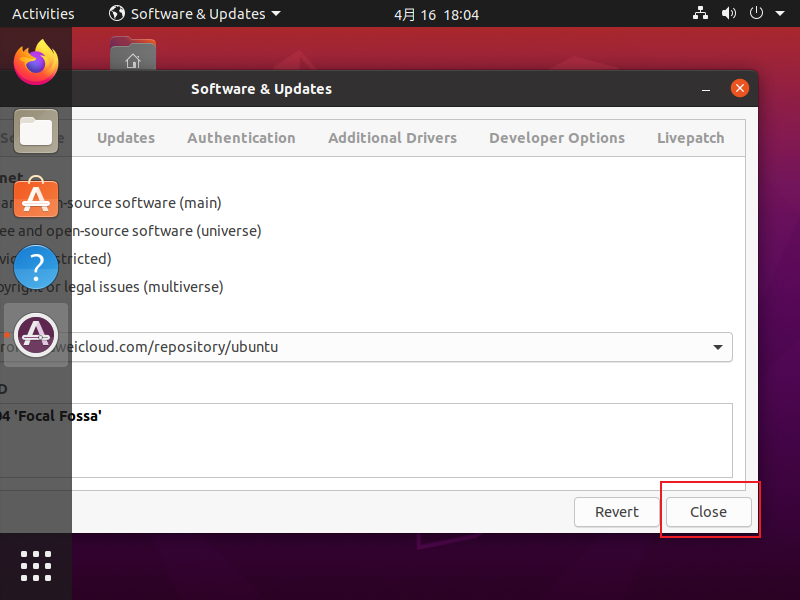This screenshot has width=800, height=600.
Task: Open power icon in top bar
Action: tap(756, 13)
